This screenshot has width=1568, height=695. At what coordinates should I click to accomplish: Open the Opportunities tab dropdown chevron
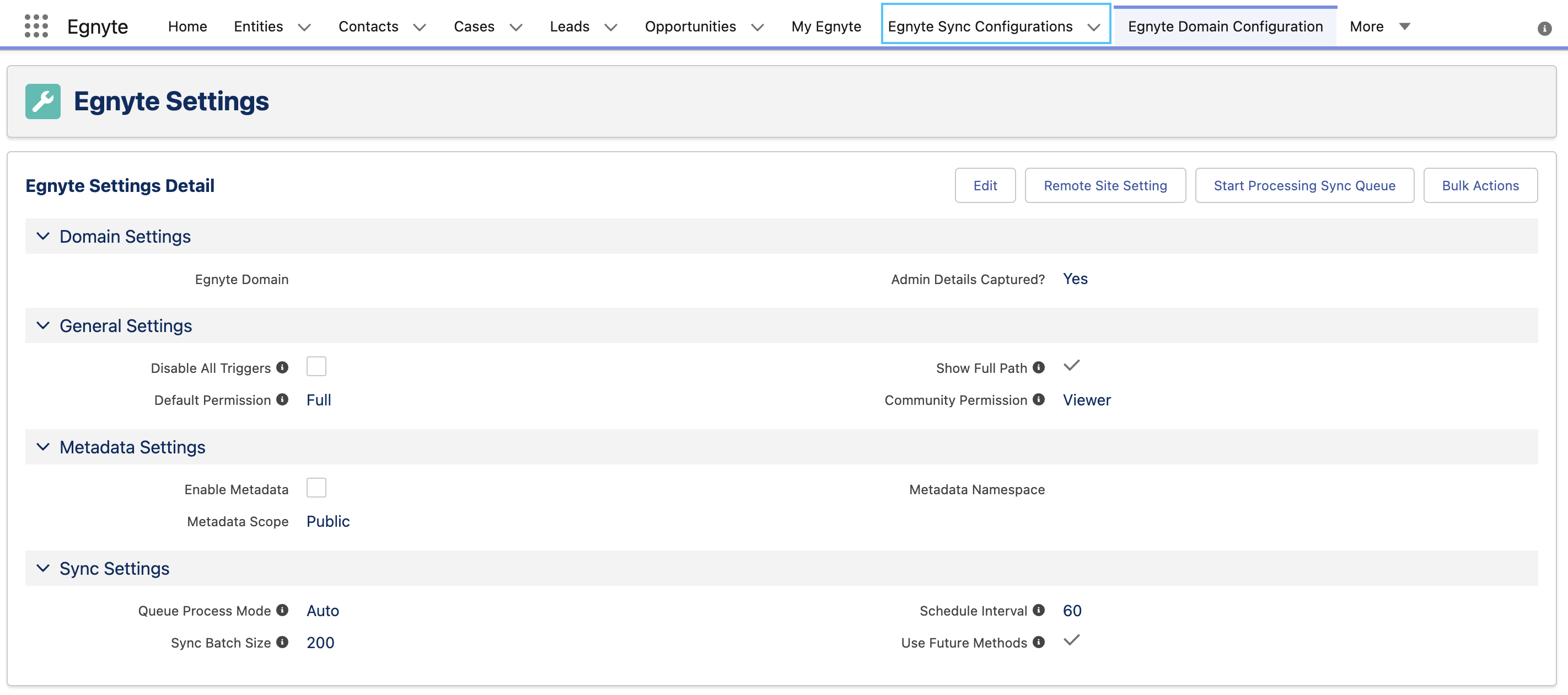pos(757,28)
